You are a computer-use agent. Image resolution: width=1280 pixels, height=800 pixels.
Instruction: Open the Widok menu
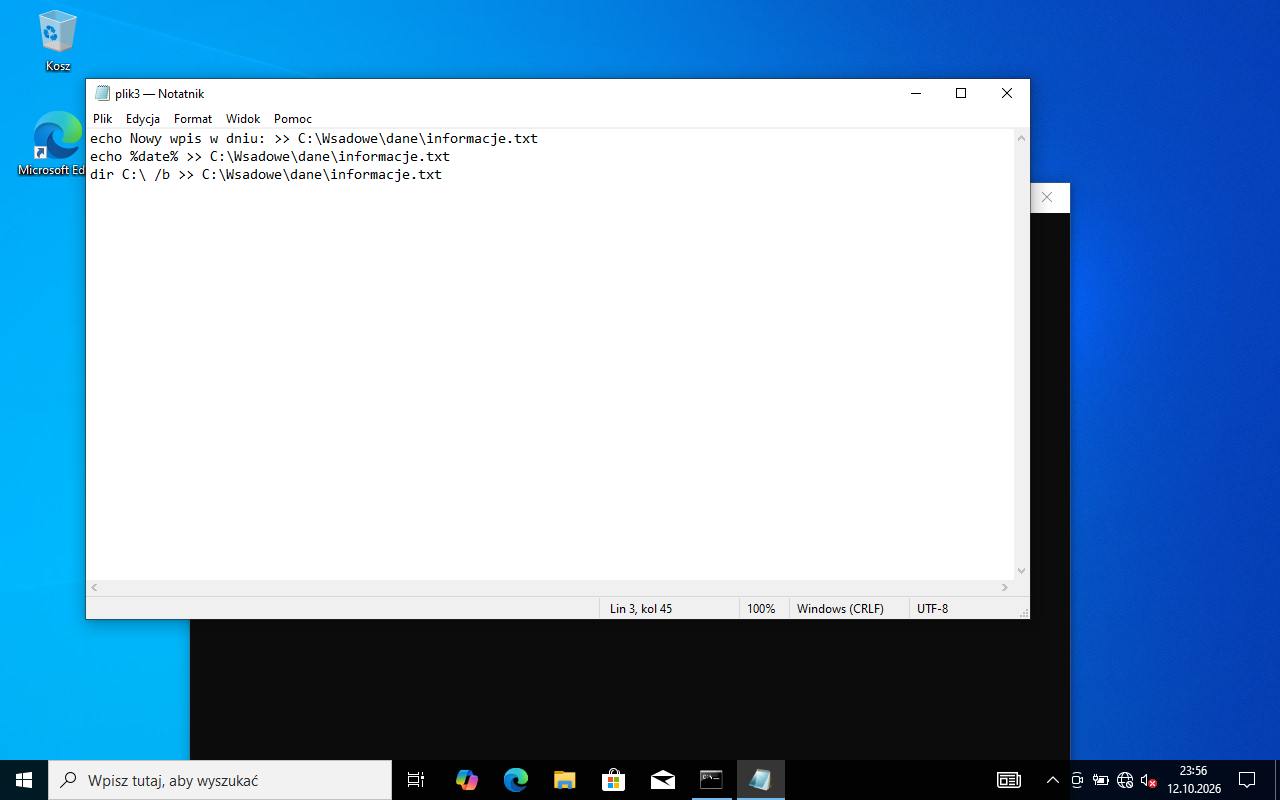pyautogui.click(x=243, y=118)
